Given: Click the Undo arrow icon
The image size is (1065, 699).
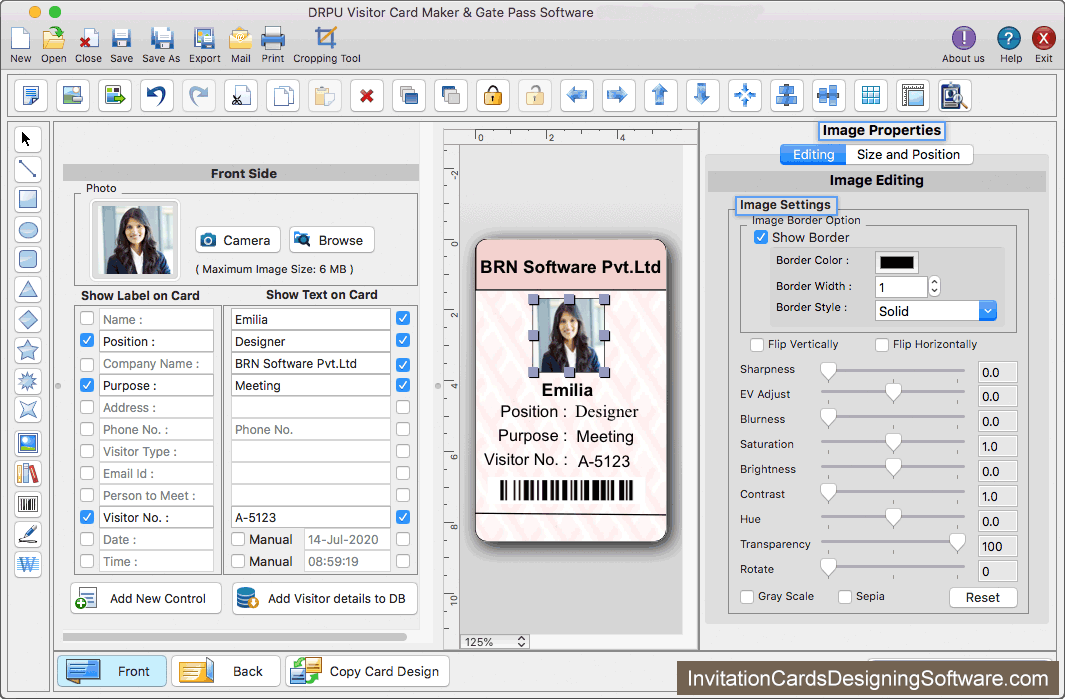Looking at the screenshot, I should point(157,95).
